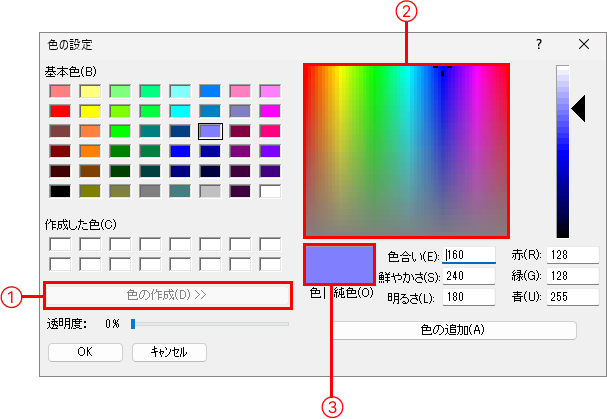Click the help question mark button
The image size is (607, 419).
[x=538, y=45]
